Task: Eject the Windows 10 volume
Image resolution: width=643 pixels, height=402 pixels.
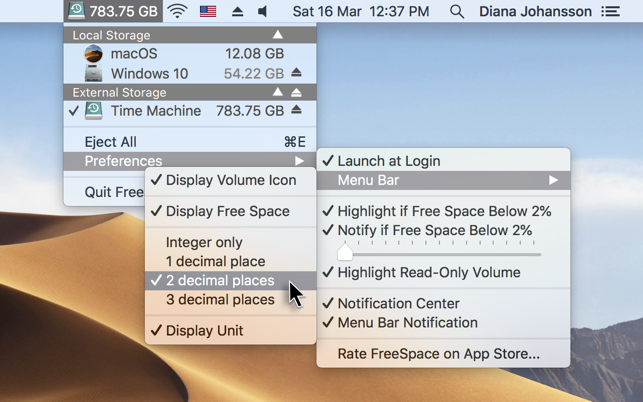Action: click(x=296, y=73)
